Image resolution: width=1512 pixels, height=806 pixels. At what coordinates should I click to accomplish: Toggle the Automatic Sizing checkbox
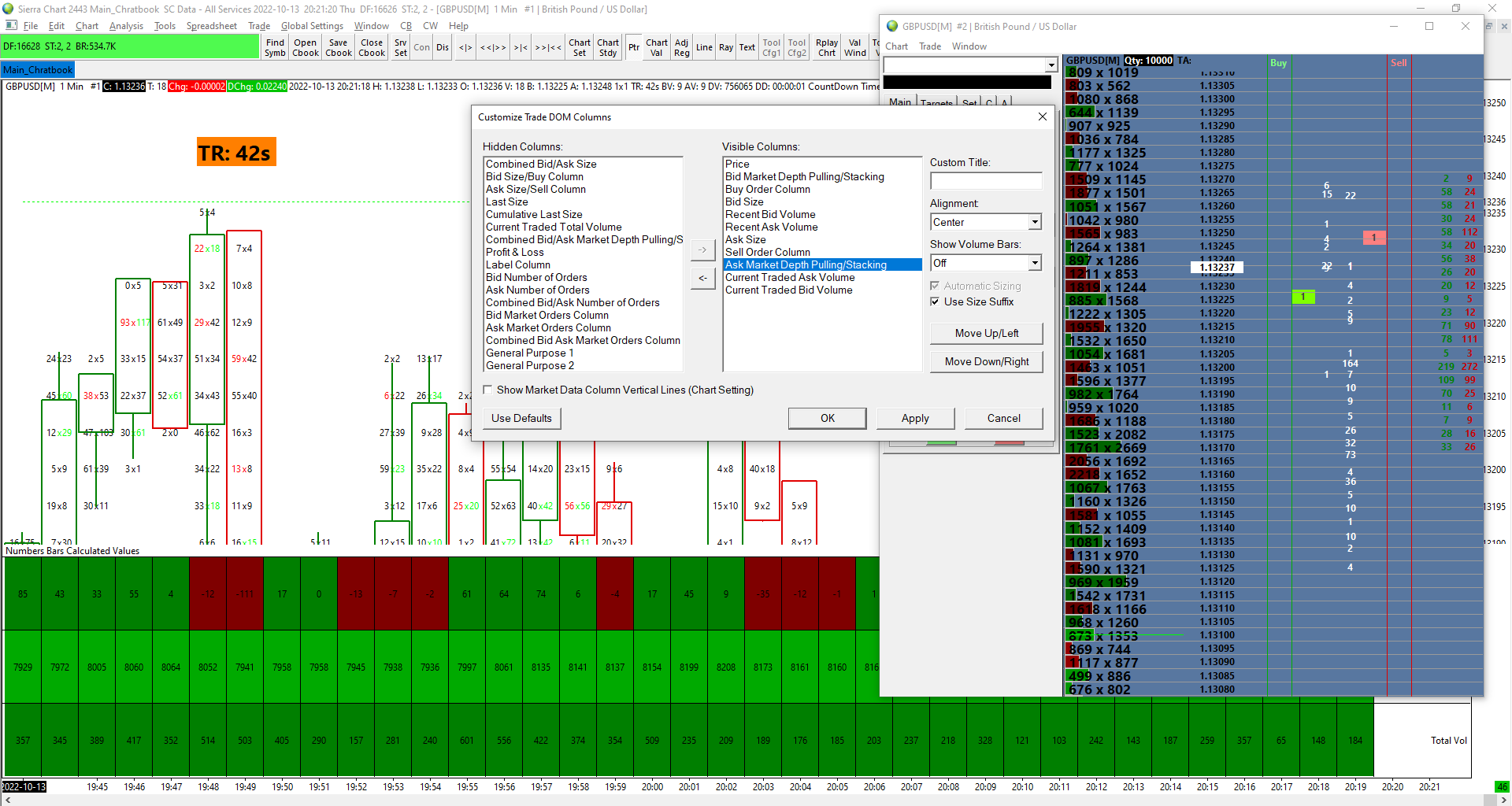coord(935,286)
